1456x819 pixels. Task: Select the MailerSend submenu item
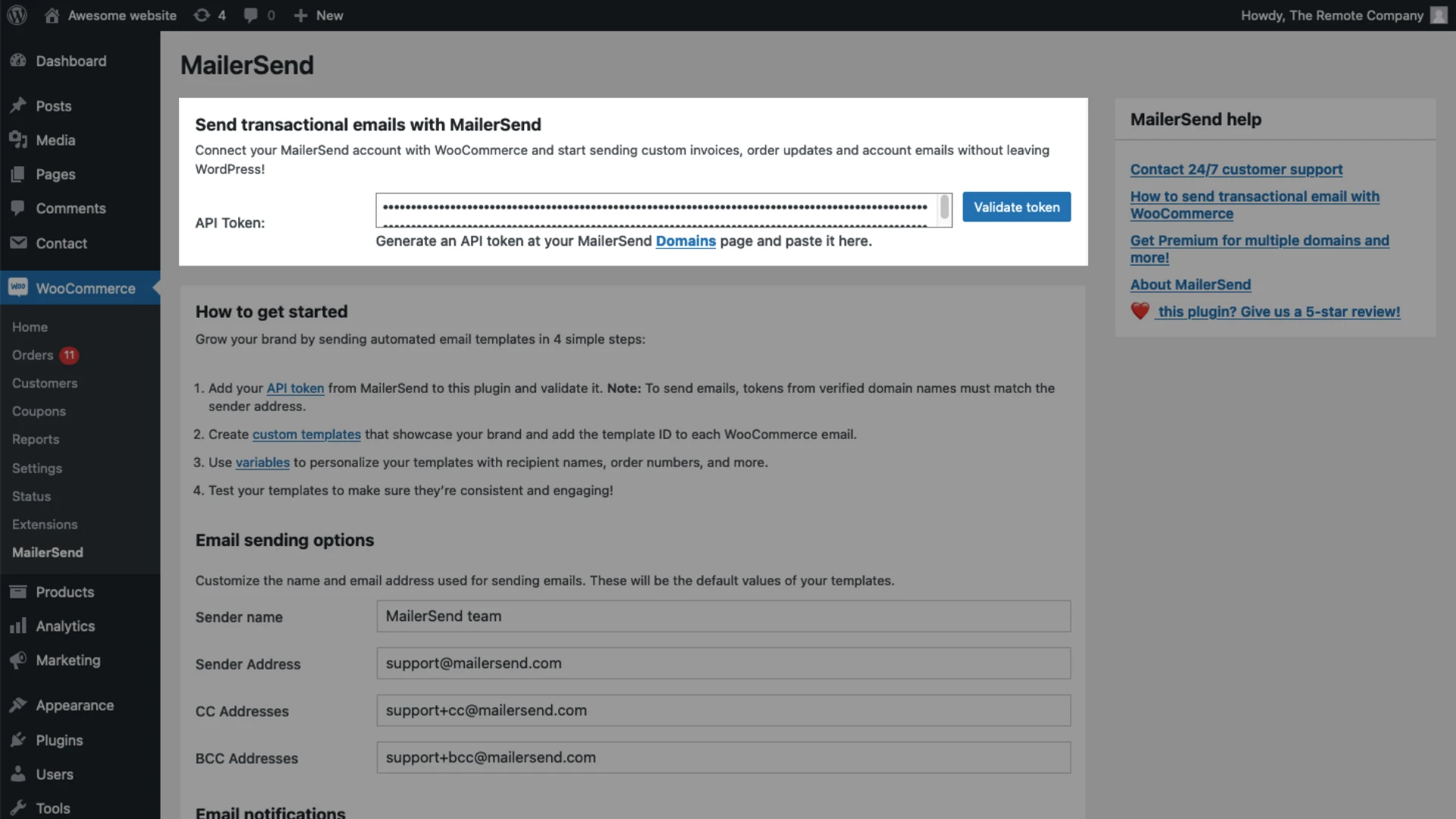pyautogui.click(x=48, y=552)
